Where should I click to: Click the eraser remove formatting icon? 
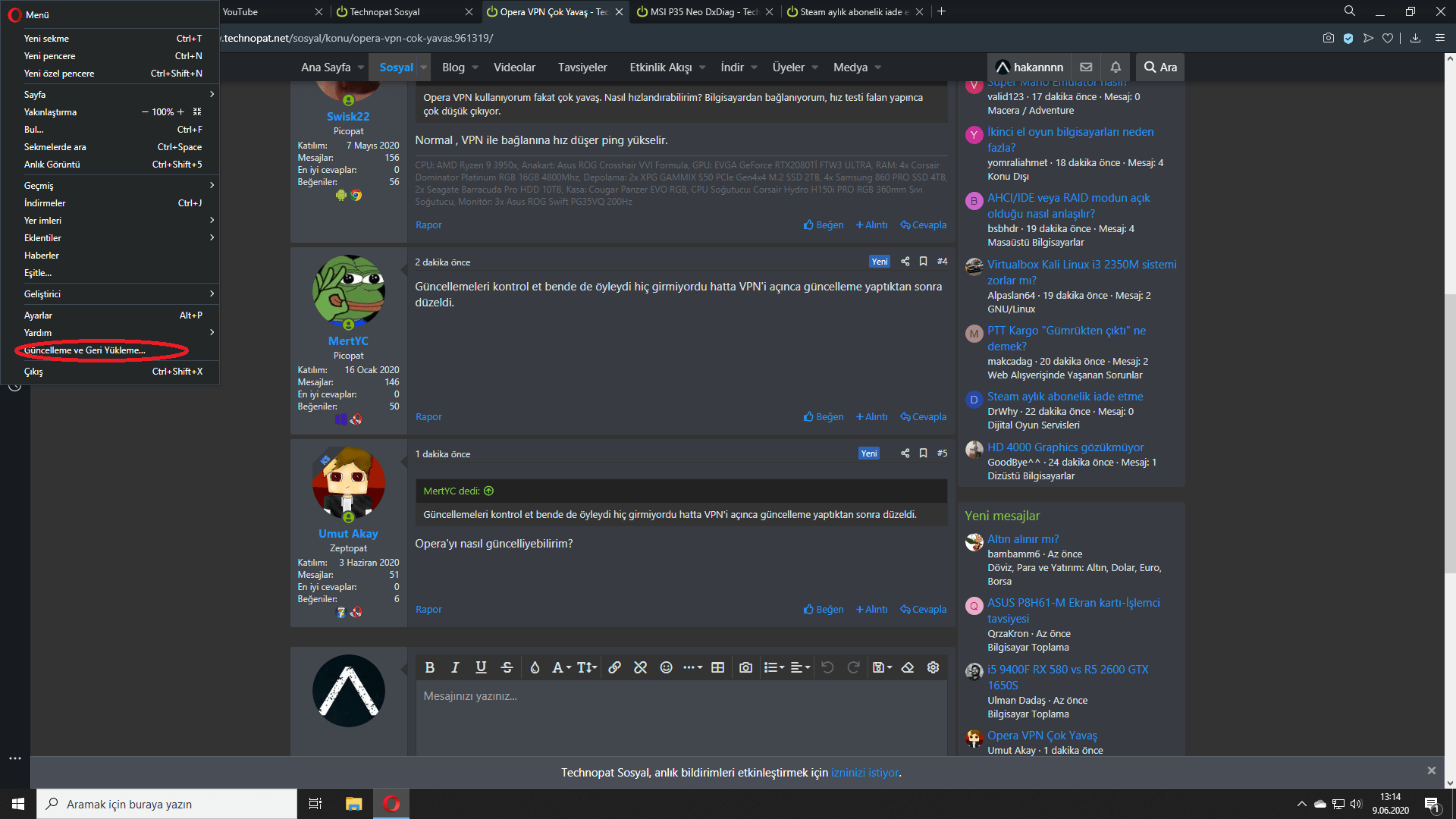point(907,667)
